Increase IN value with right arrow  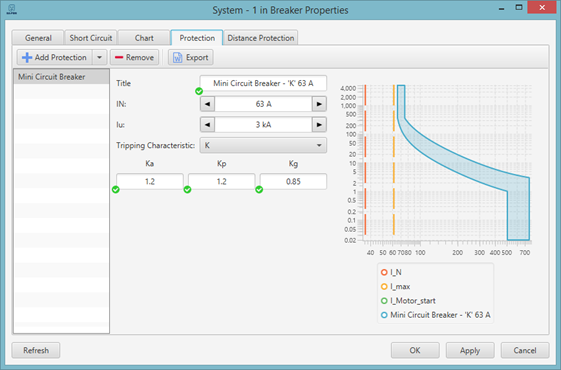pos(319,104)
